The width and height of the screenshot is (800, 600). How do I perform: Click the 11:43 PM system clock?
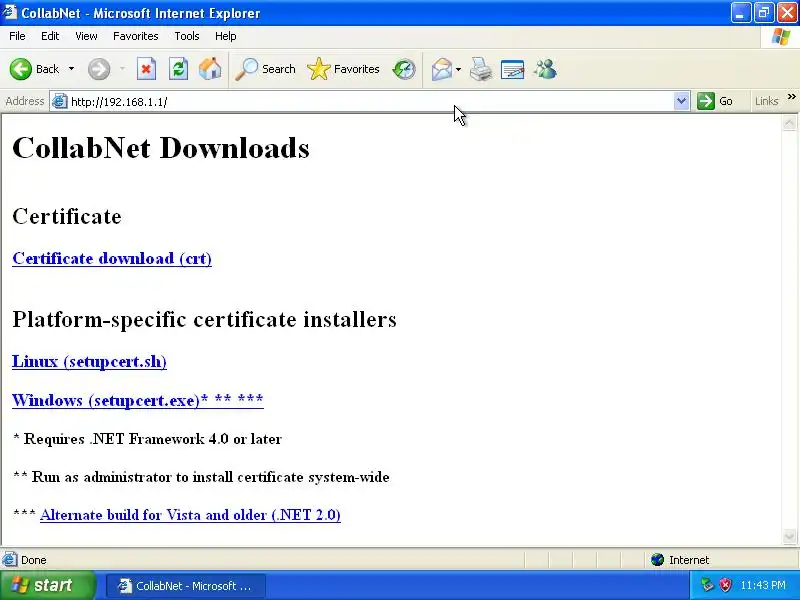pos(763,585)
